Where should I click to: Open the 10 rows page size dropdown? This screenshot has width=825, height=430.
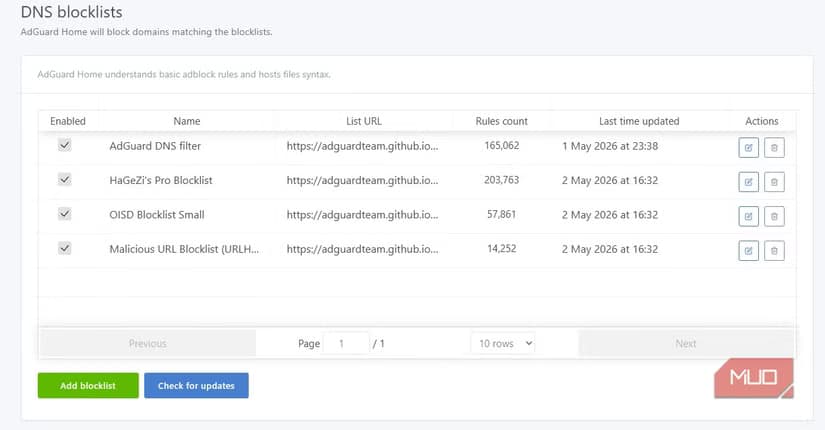[503, 343]
